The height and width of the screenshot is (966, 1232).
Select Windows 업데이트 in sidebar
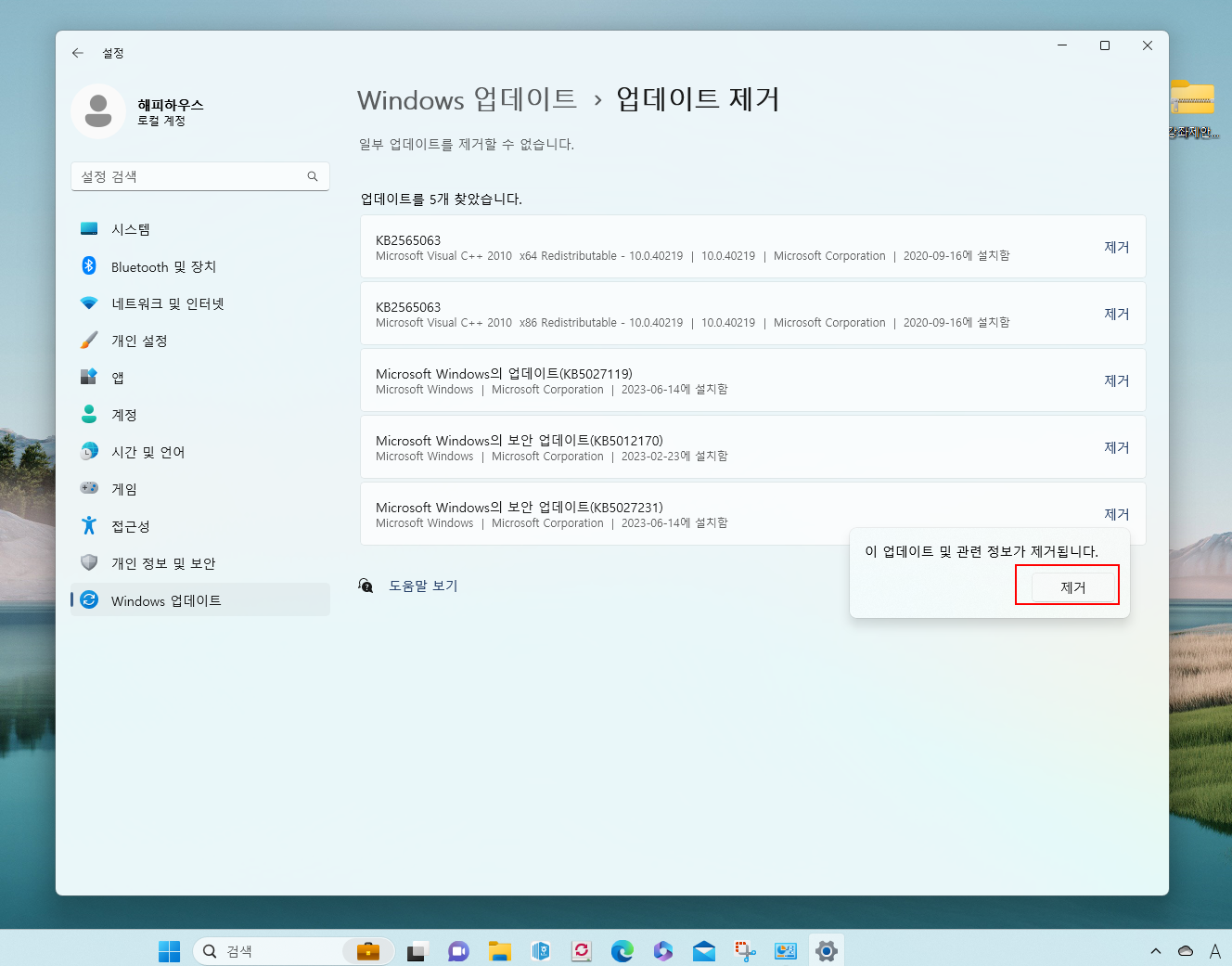point(200,600)
